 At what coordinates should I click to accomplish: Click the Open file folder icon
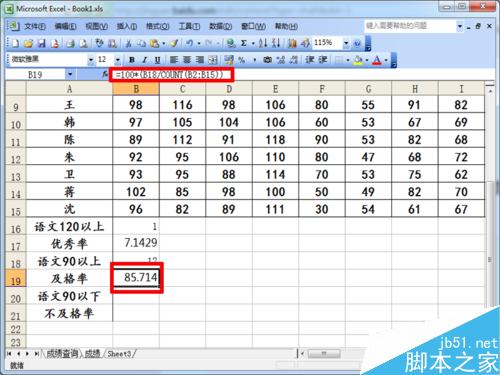pyautogui.click(x=28, y=43)
